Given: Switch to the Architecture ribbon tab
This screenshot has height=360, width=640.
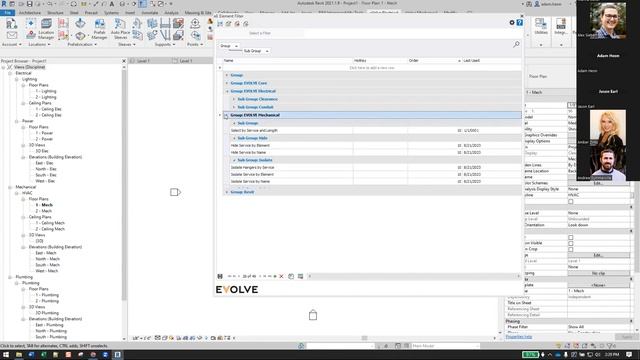Looking at the screenshot, I should [x=30, y=13].
